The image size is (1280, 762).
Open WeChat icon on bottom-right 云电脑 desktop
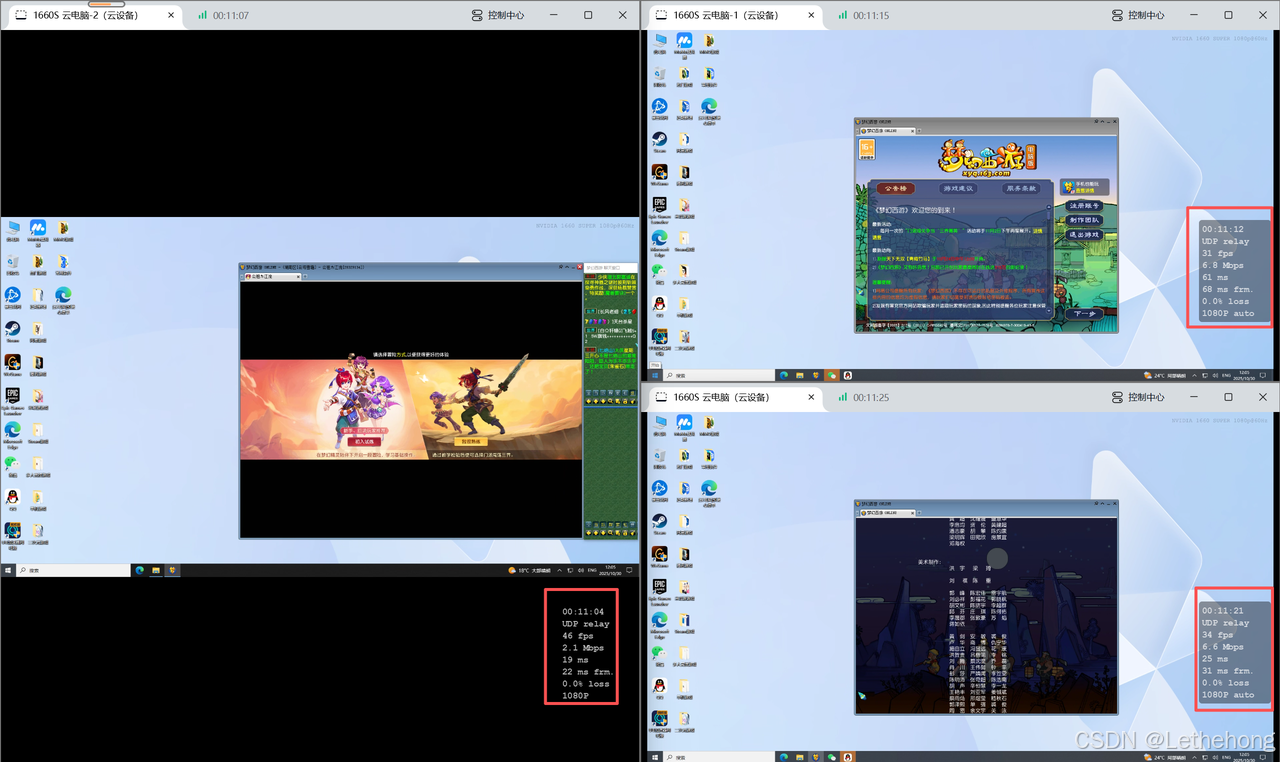coord(660,654)
